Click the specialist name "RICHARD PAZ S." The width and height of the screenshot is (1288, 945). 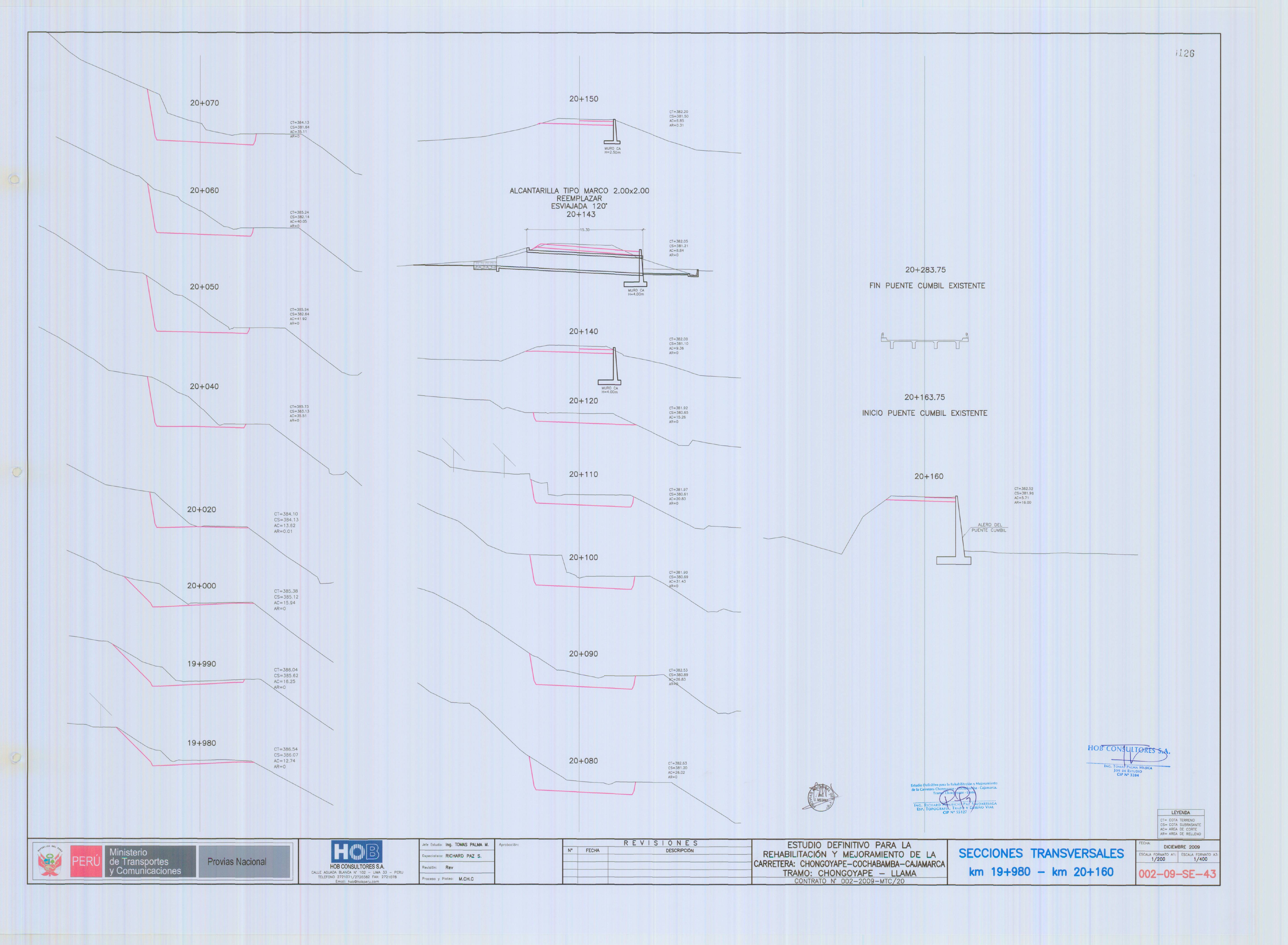(x=464, y=856)
